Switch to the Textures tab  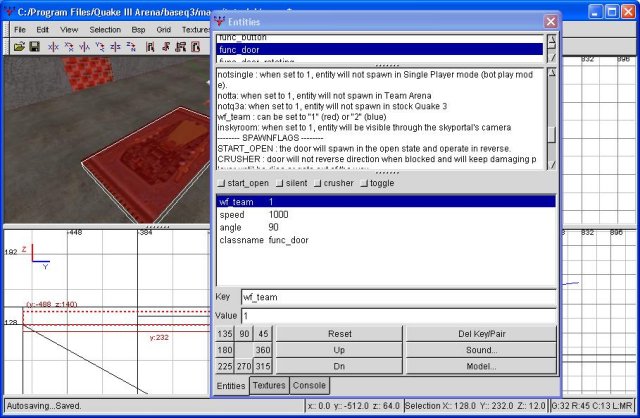(x=269, y=385)
